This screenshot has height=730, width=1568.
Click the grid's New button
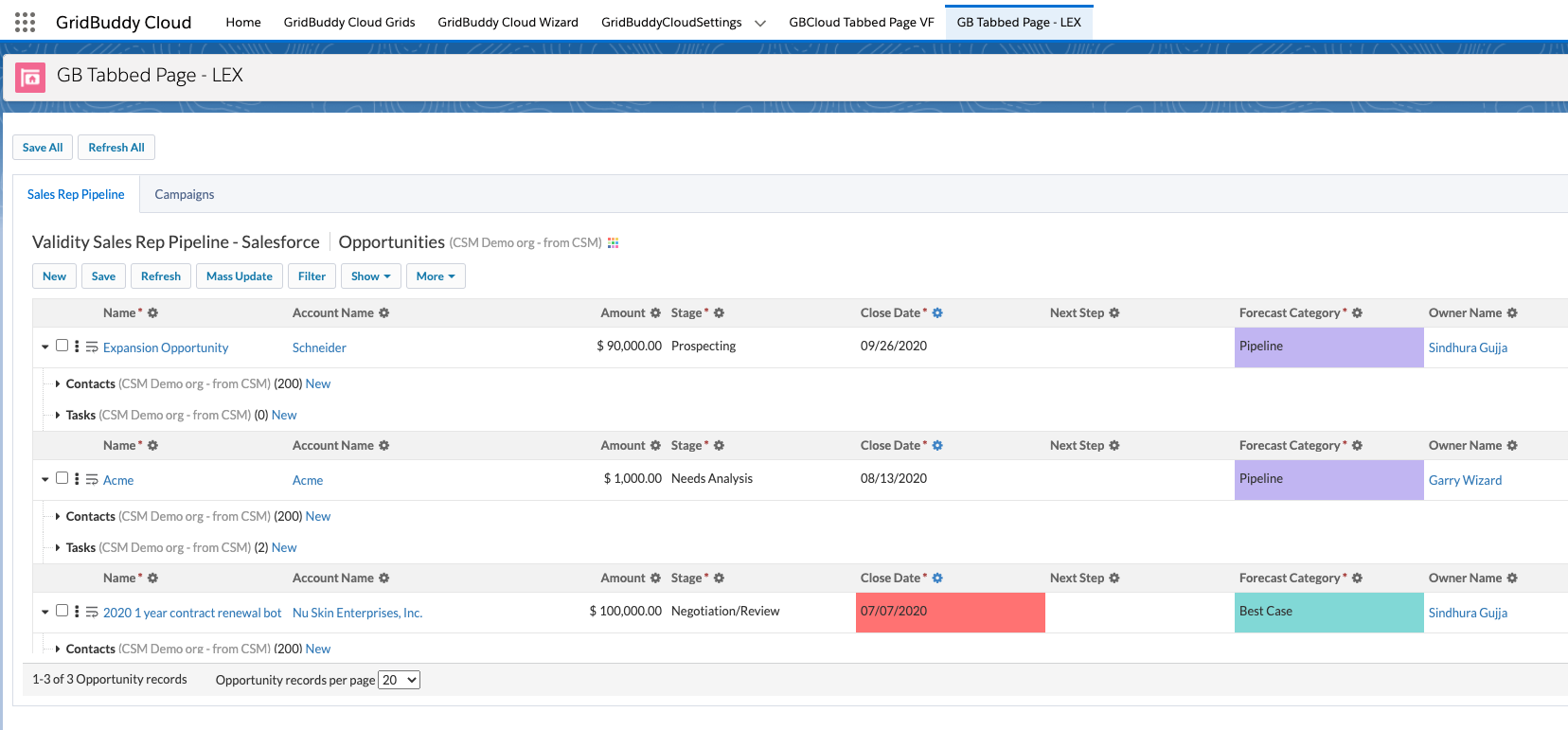55,276
